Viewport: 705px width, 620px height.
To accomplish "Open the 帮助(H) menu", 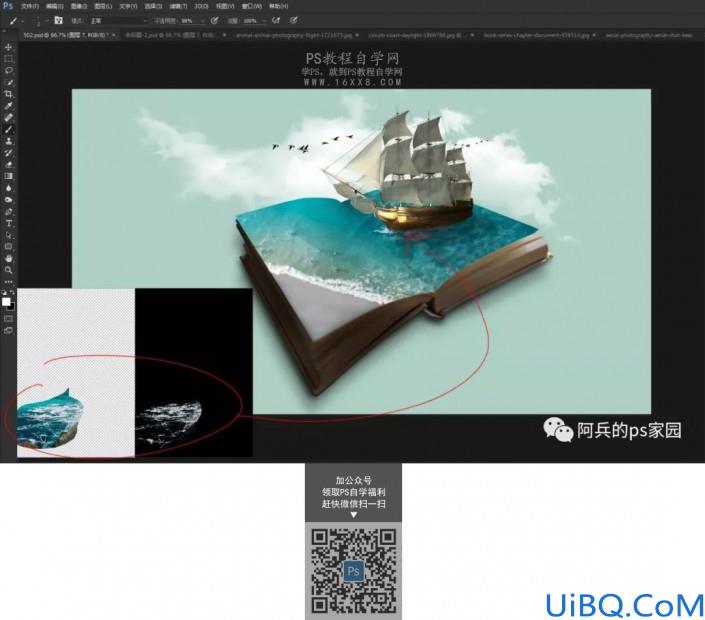I will pyautogui.click(x=278, y=6).
